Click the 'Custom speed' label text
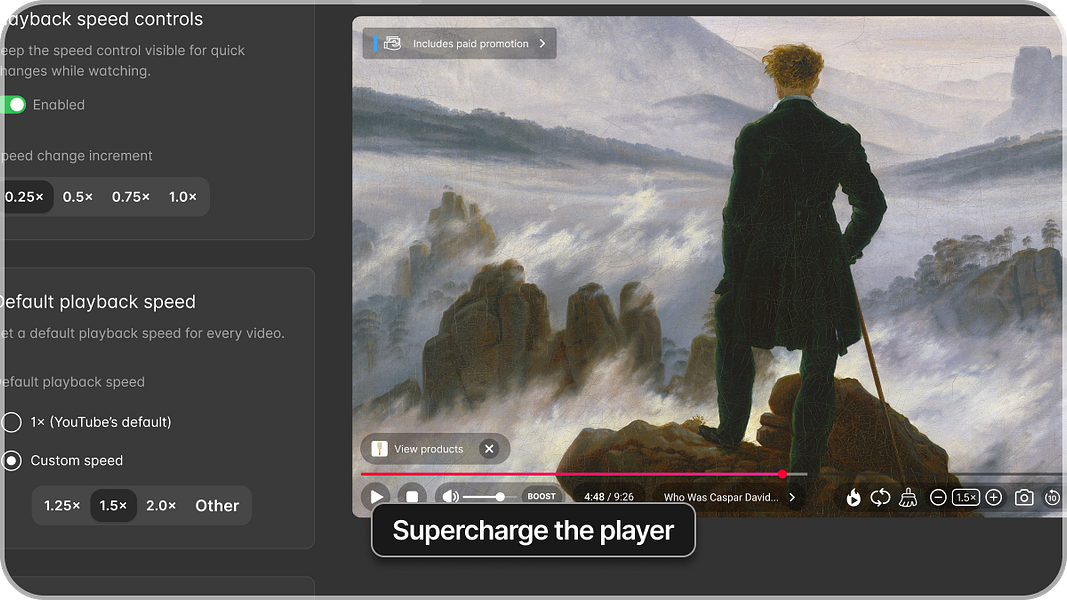 (x=77, y=461)
